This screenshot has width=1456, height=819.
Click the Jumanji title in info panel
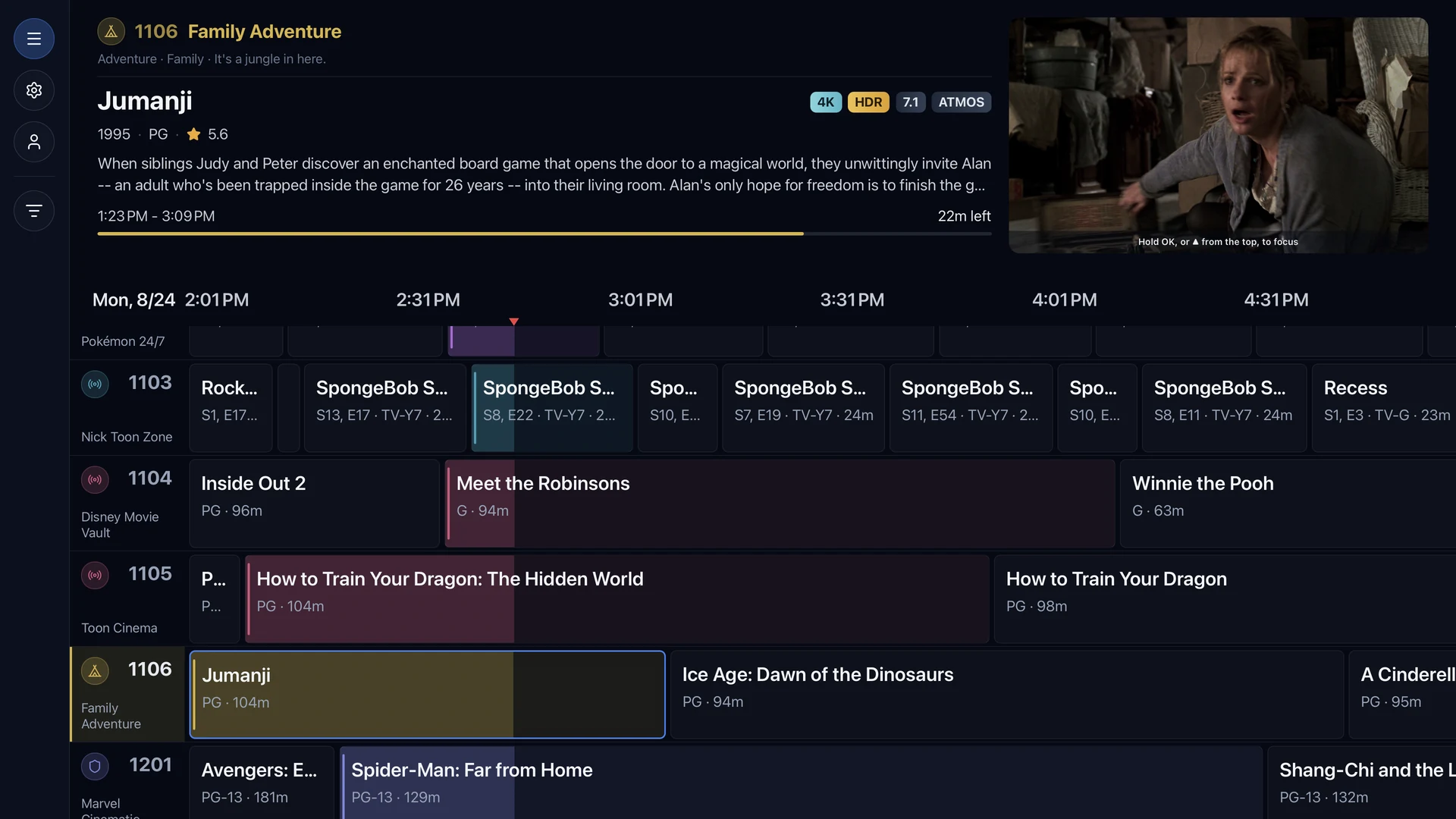[145, 101]
